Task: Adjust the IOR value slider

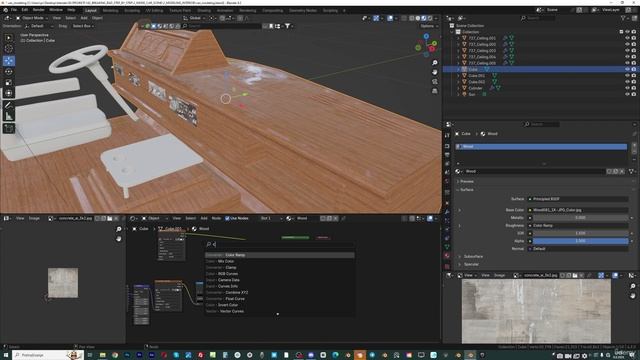Action: [580, 233]
